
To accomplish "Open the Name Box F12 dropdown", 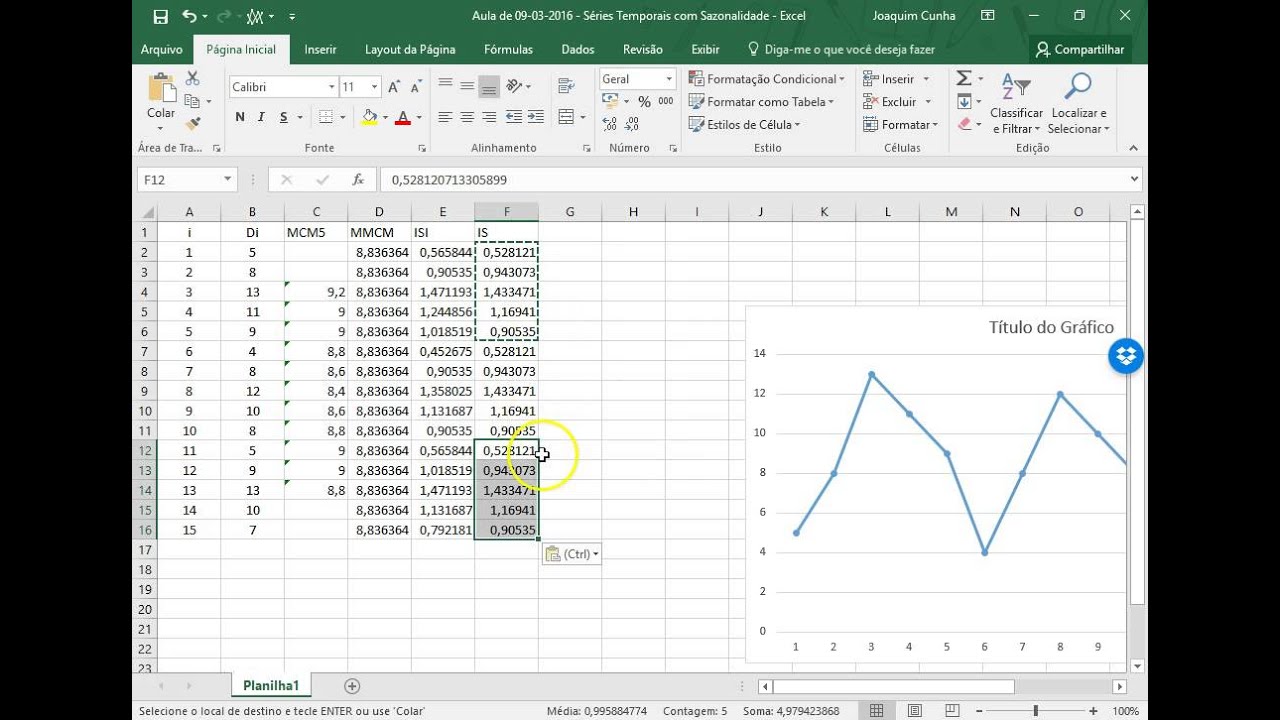I will pos(228,180).
